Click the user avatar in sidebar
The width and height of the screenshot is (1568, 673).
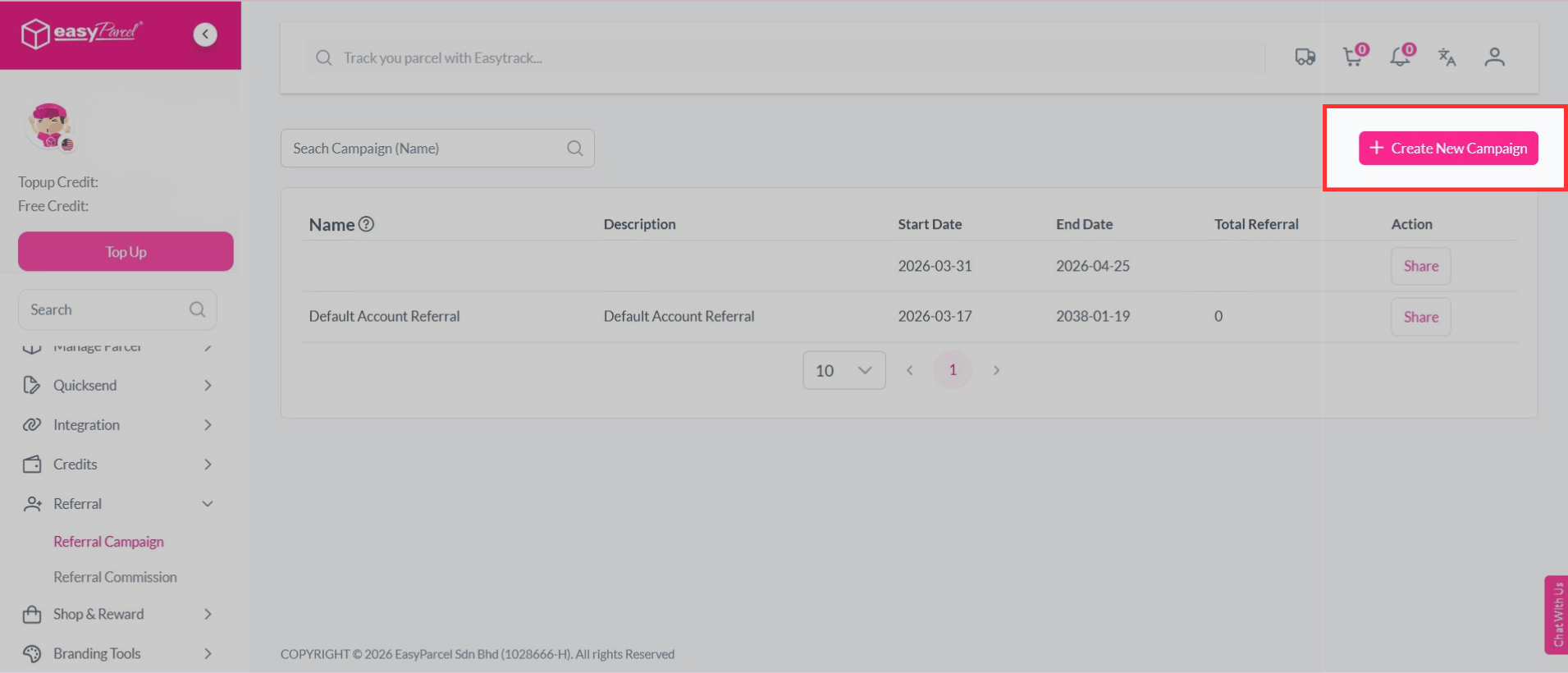49,127
